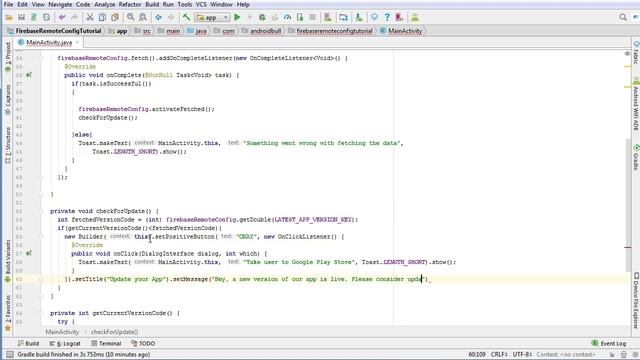Screen dimensions: 640x360
Task: Toggle the Android Wifi ADB side panel
Action: pyautogui.click(x=636, y=104)
